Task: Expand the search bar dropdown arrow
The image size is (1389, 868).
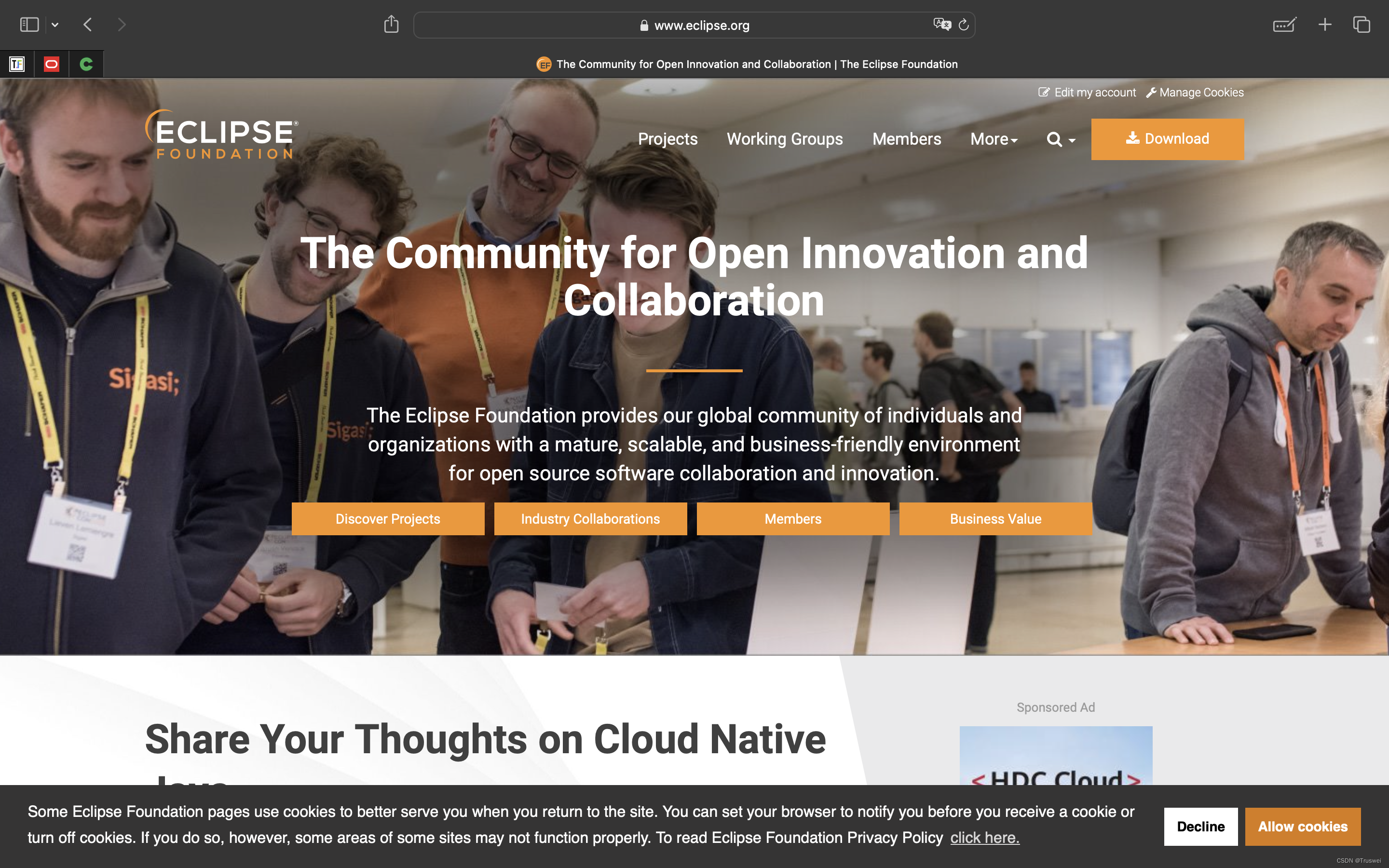Action: pos(1072,139)
